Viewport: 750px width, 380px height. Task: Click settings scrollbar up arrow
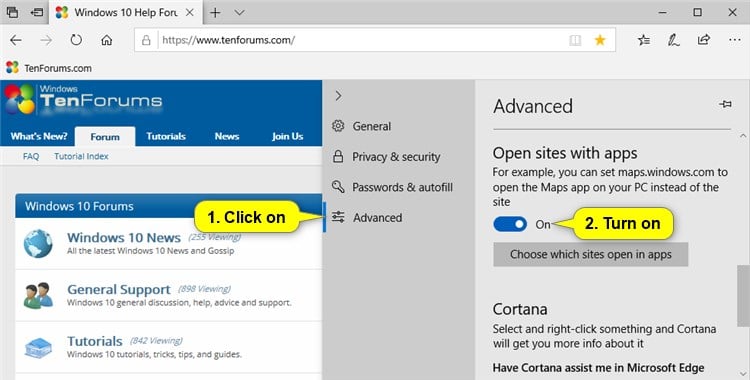coord(743,136)
